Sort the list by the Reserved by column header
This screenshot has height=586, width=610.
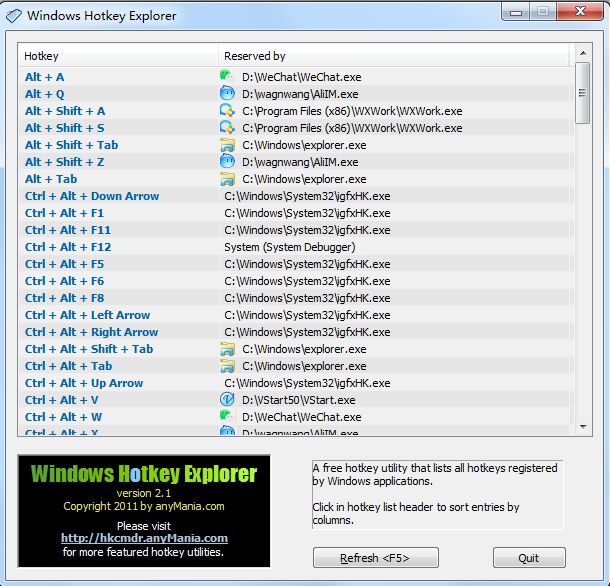click(393, 56)
